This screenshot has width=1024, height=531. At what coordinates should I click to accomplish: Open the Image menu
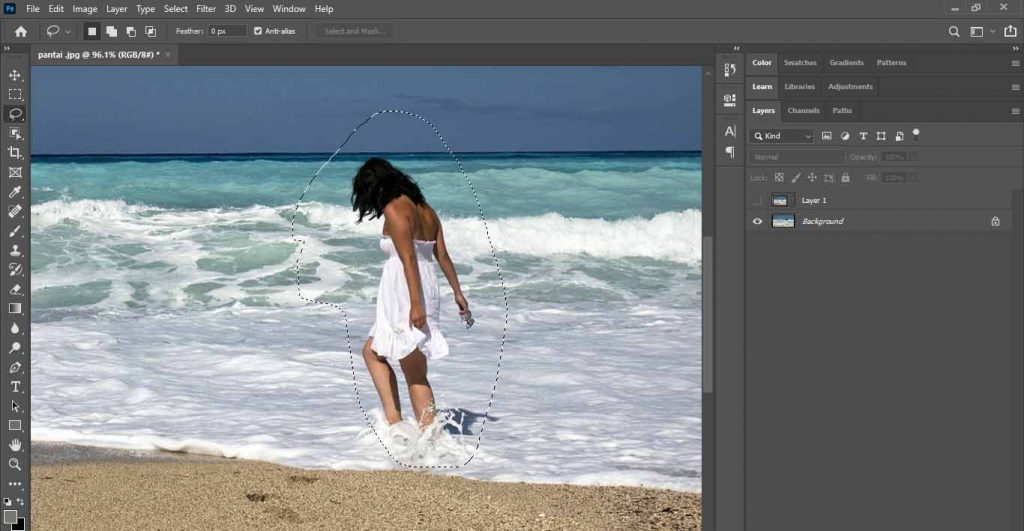click(x=84, y=8)
